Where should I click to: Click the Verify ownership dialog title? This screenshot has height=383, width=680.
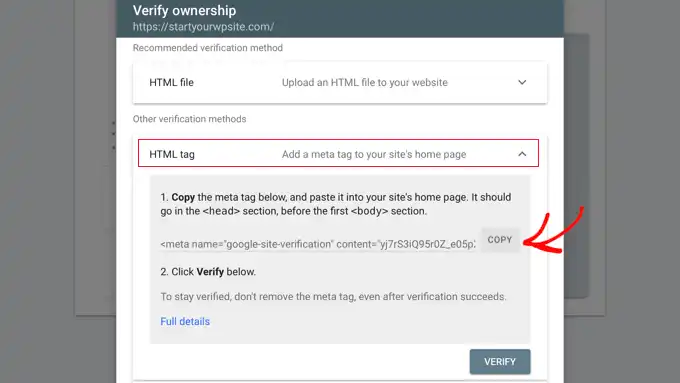[184, 10]
